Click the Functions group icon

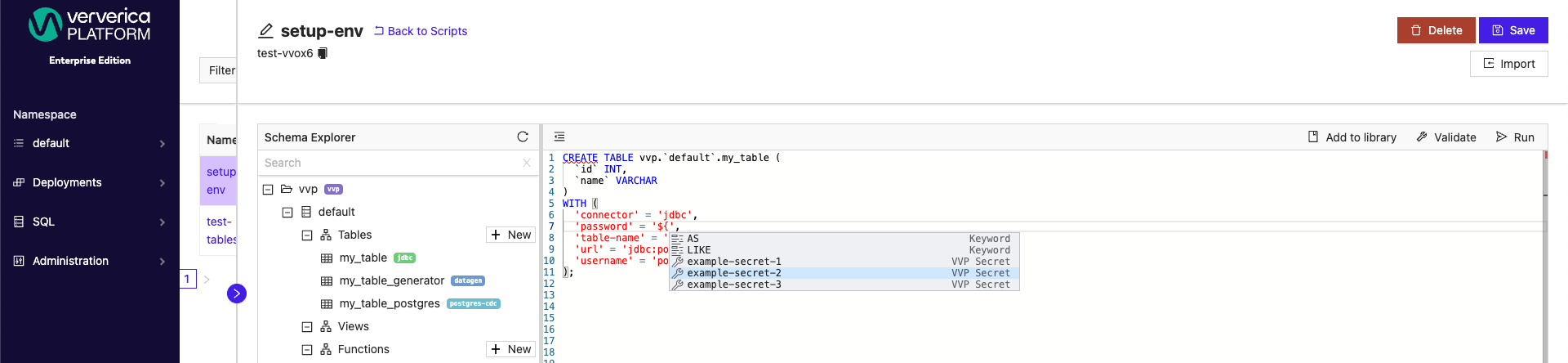326,349
